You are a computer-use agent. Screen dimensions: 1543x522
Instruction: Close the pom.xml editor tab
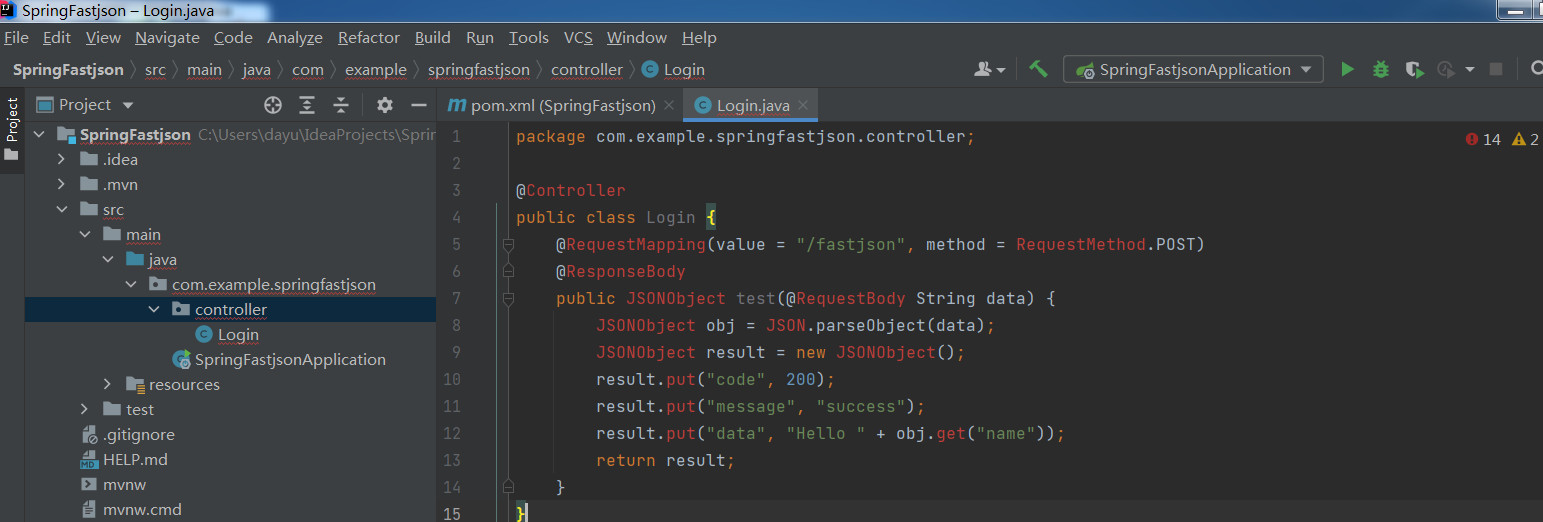coord(669,105)
